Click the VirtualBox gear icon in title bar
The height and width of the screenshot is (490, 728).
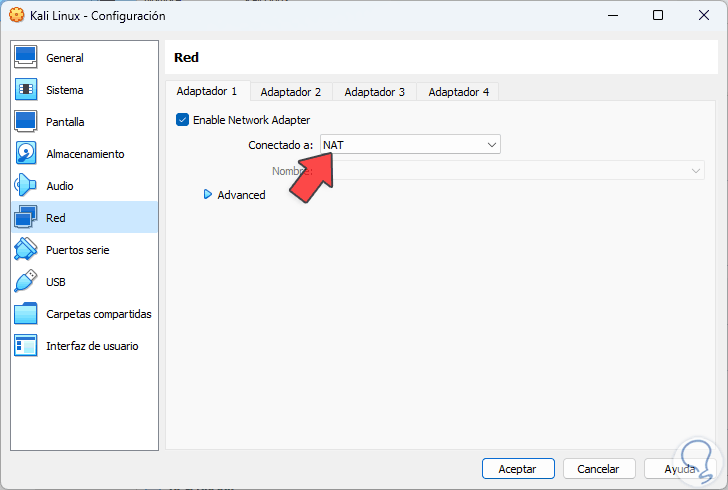[17, 15]
